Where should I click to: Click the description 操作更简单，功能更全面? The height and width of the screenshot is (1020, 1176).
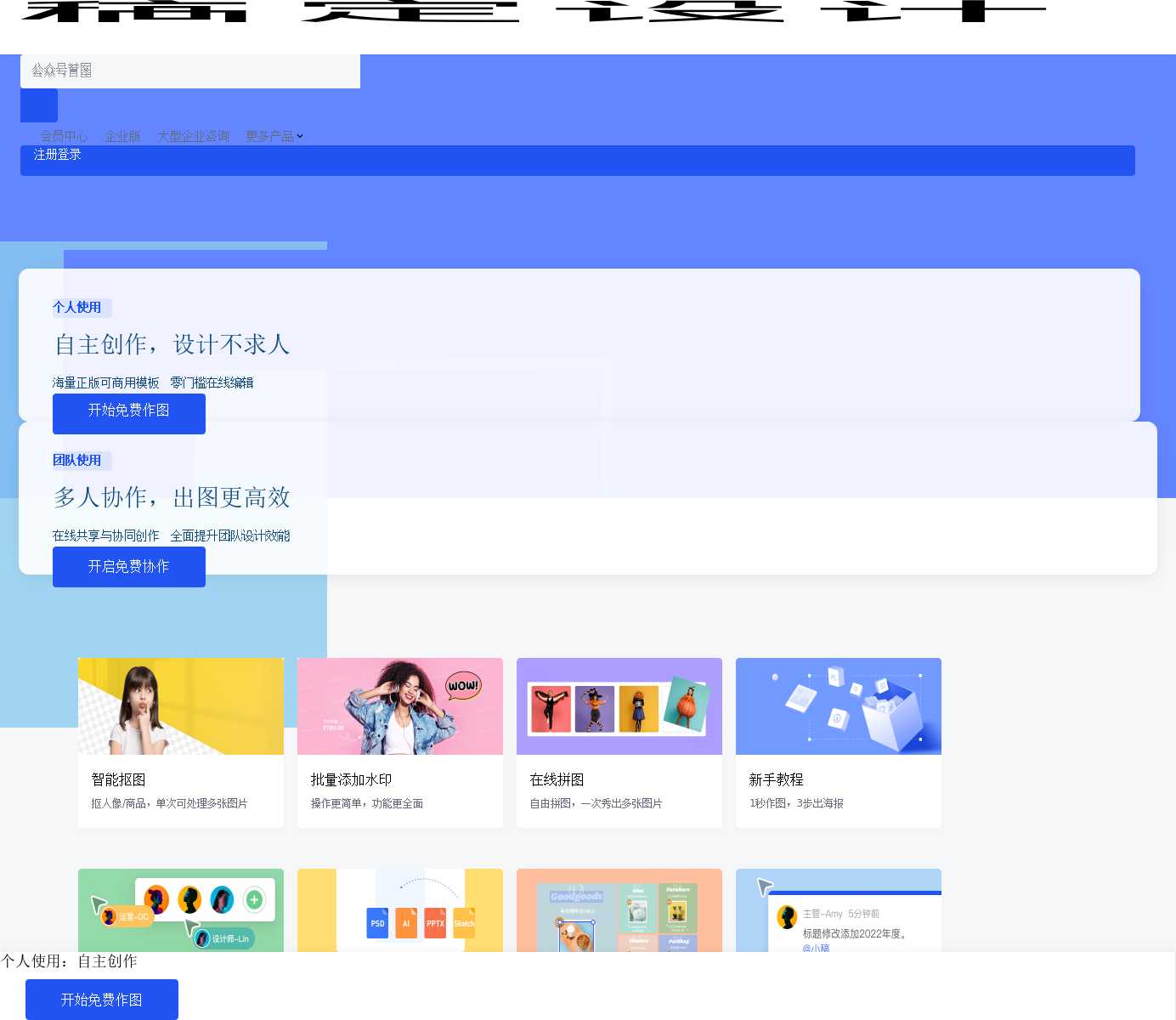pyautogui.click(x=366, y=803)
